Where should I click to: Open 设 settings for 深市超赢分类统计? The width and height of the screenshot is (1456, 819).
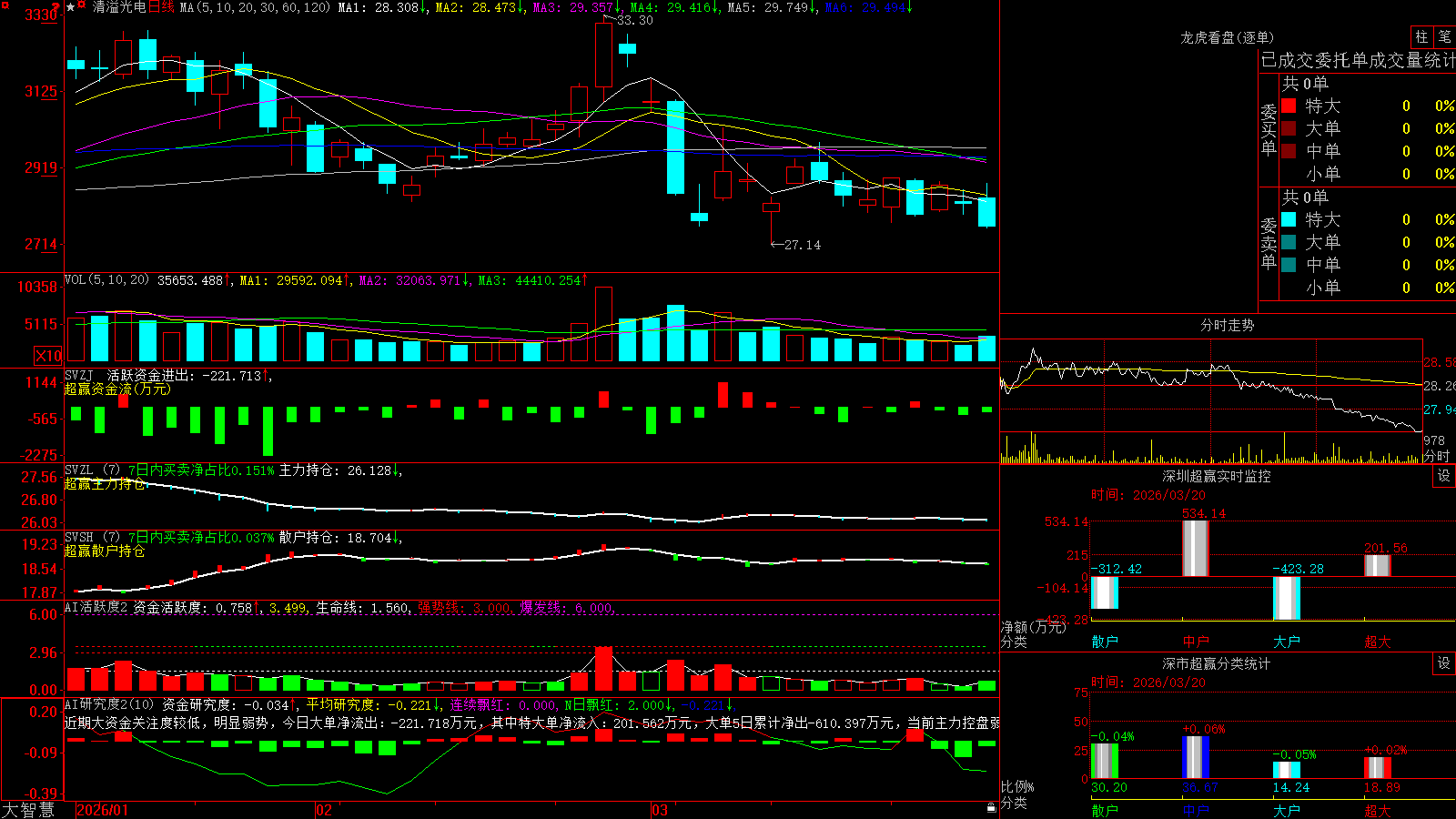(x=1444, y=663)
